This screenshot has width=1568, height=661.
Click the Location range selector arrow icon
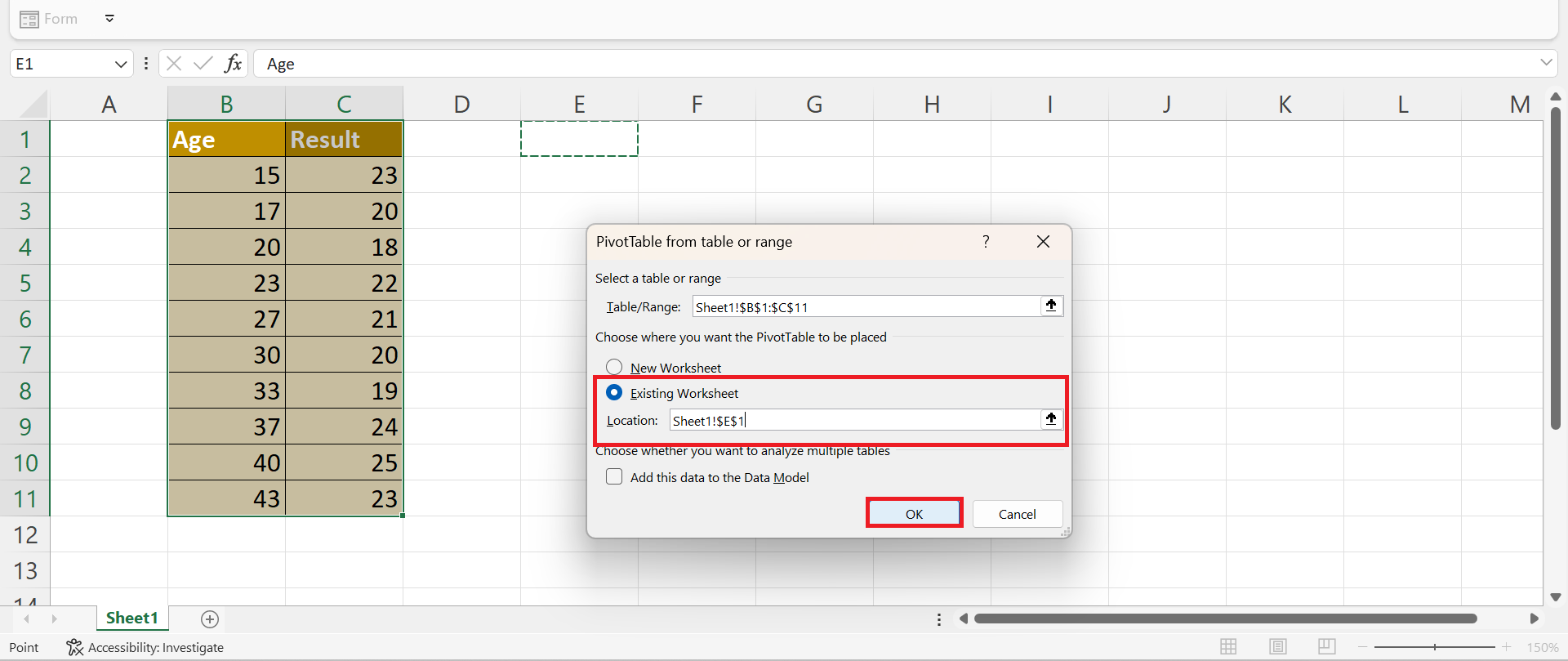click(1051, 419)
